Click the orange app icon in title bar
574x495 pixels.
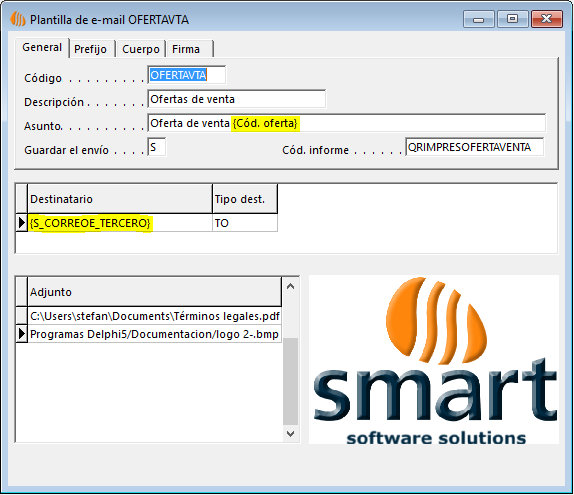tap(17, 19)
